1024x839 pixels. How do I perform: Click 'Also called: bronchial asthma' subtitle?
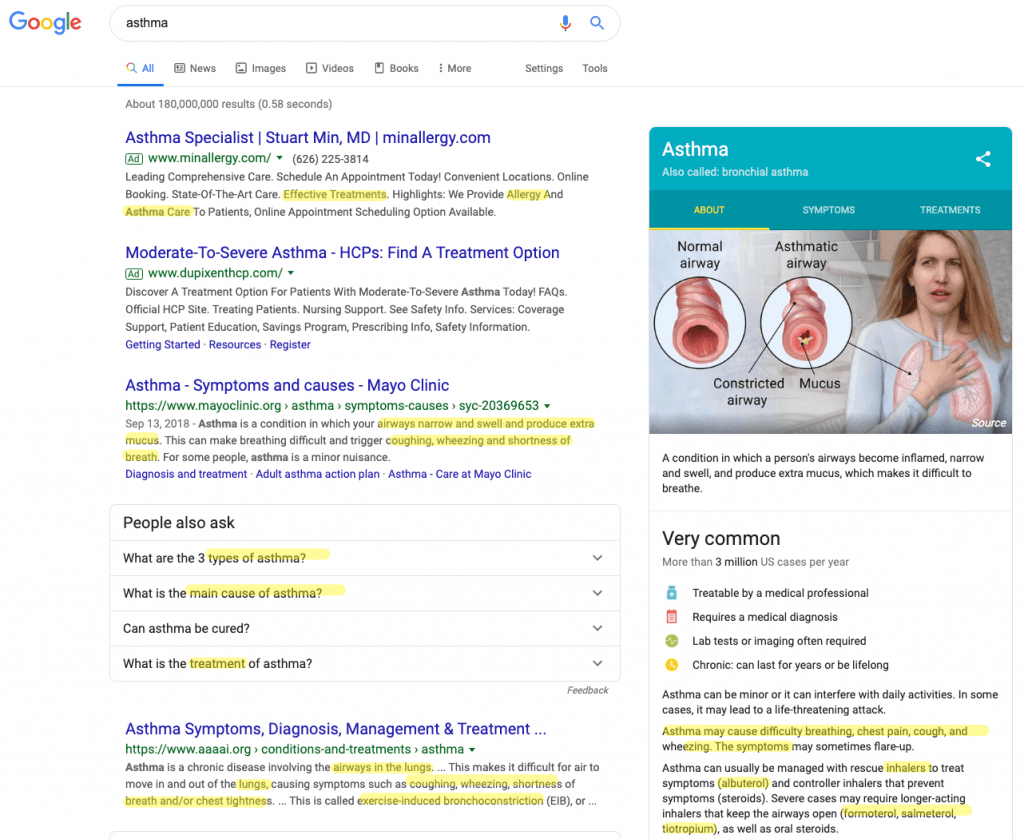tap(735, 172)
